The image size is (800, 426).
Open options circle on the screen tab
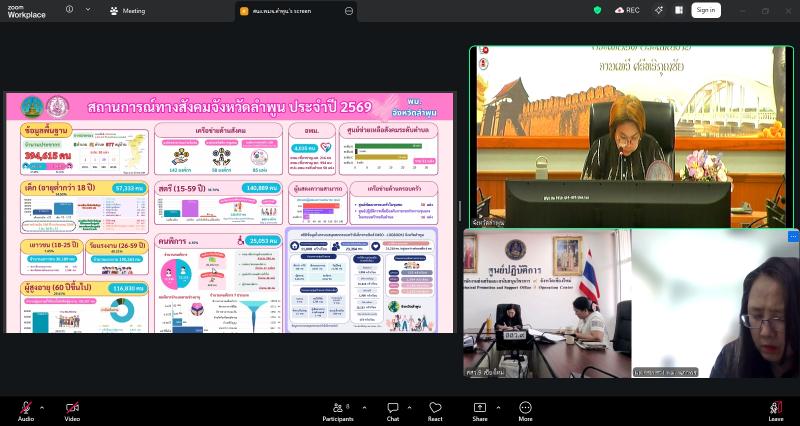coord(349,11)
